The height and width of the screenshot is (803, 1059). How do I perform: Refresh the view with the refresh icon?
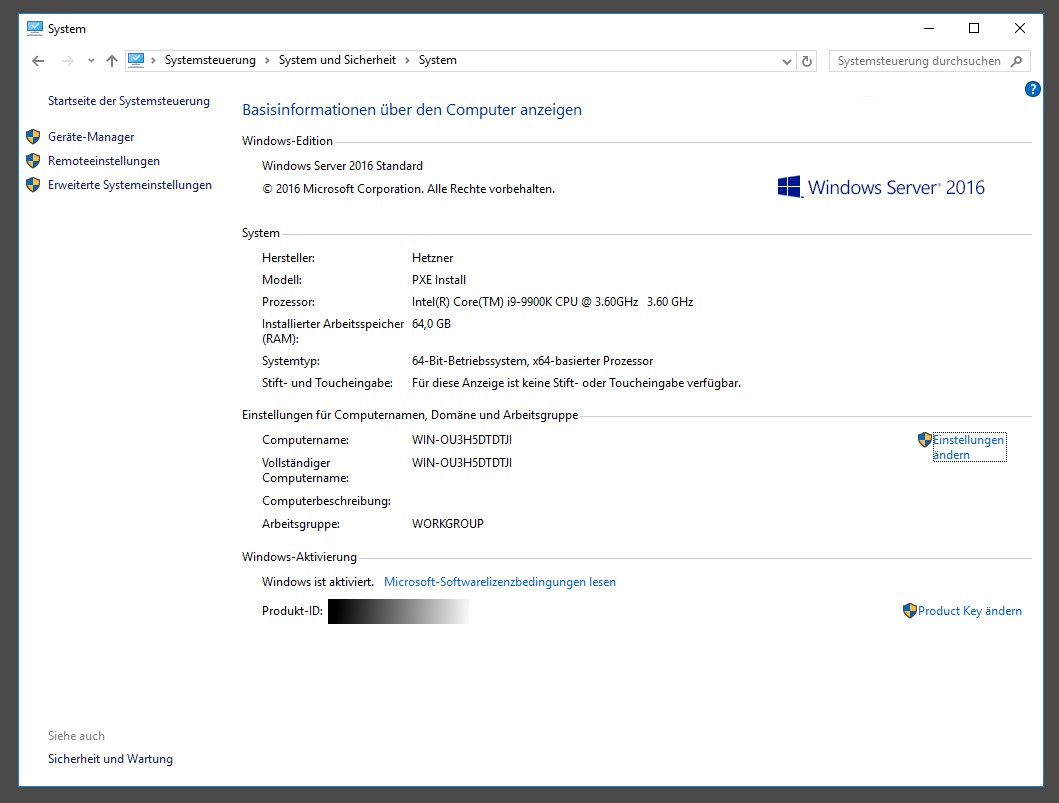pos(806,61)
